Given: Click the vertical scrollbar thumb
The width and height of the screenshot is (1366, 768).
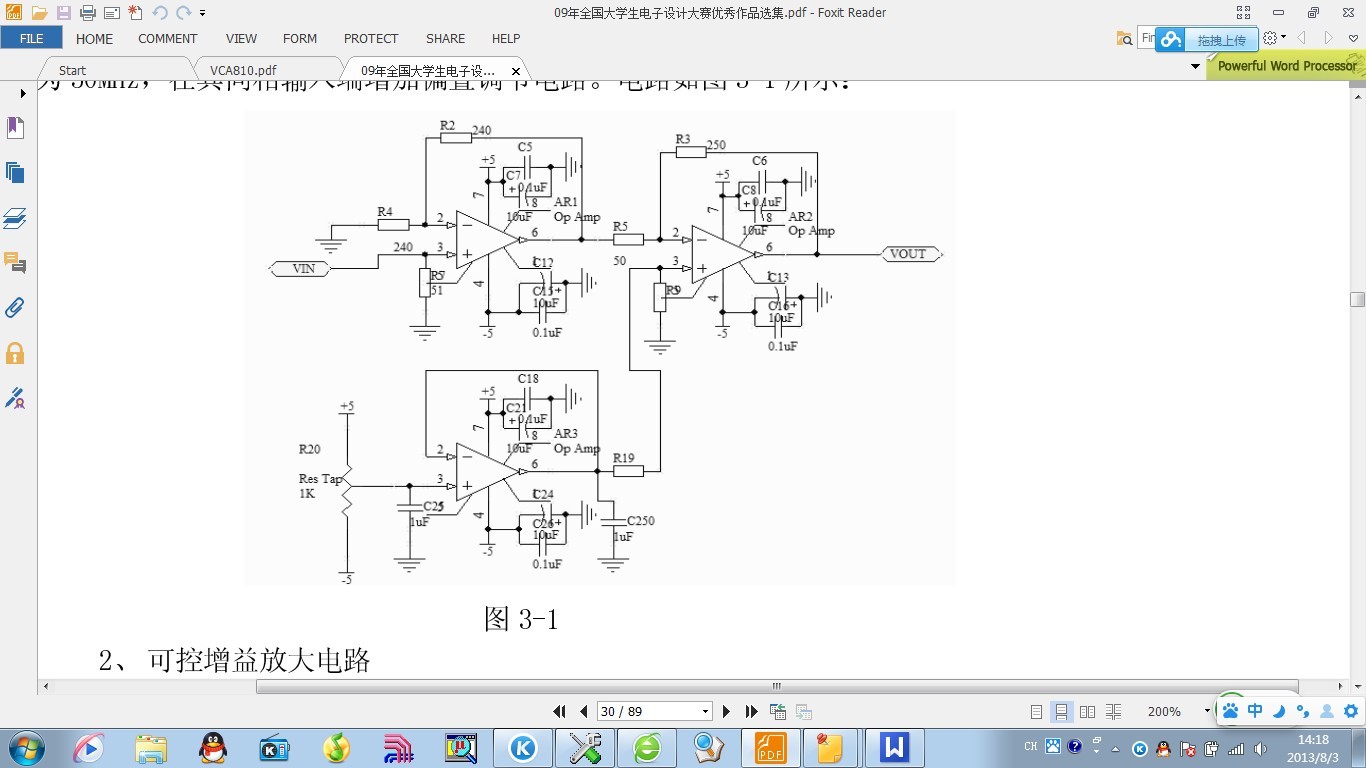Looking at the screenshot, I should (x=1357, y=299).
